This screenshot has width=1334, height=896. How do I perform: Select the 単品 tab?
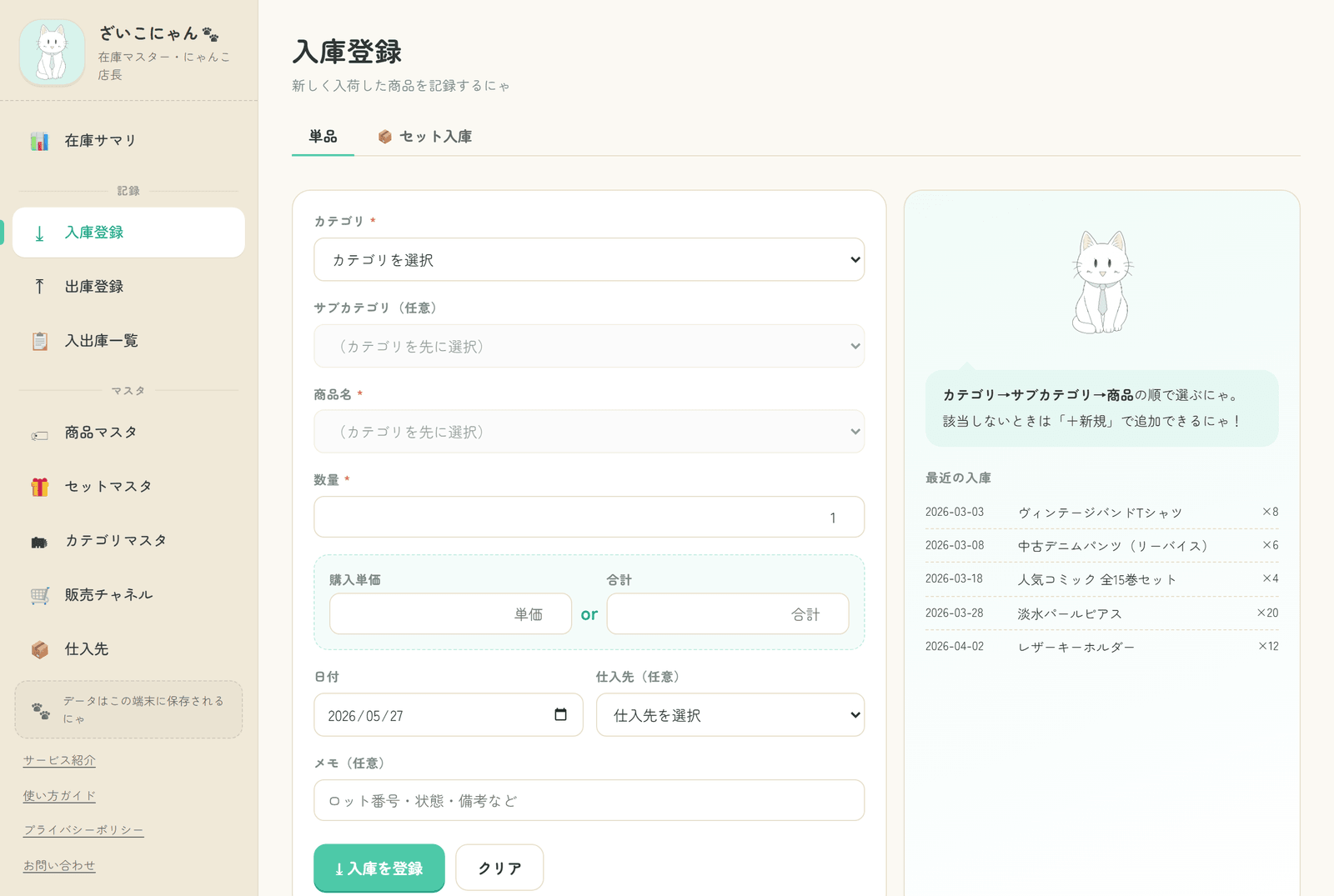(x=323, y=137)
